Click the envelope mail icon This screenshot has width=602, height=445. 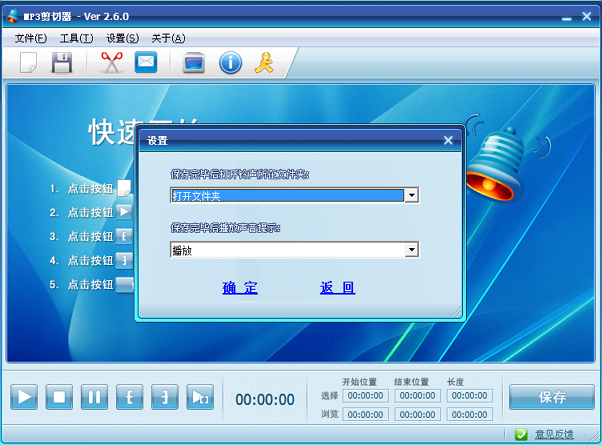click(146, 62)
